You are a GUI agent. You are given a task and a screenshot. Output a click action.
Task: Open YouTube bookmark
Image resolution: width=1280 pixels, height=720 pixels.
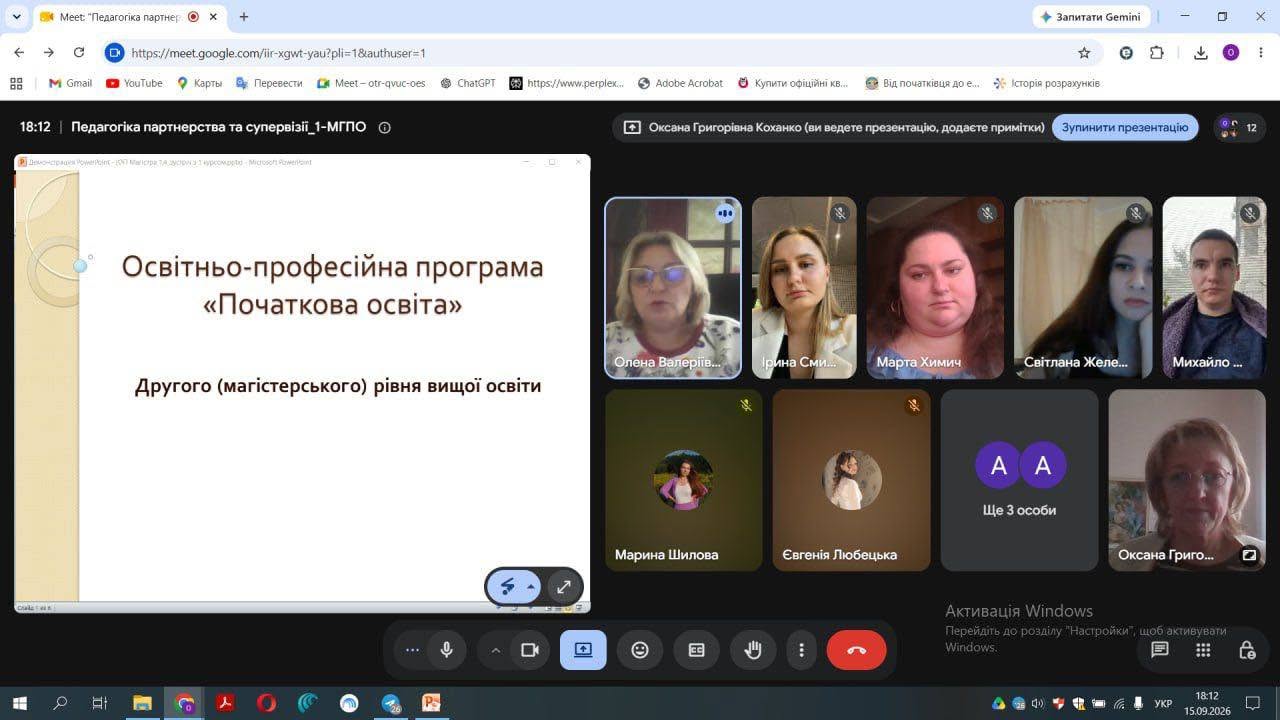tap(134, 83)
